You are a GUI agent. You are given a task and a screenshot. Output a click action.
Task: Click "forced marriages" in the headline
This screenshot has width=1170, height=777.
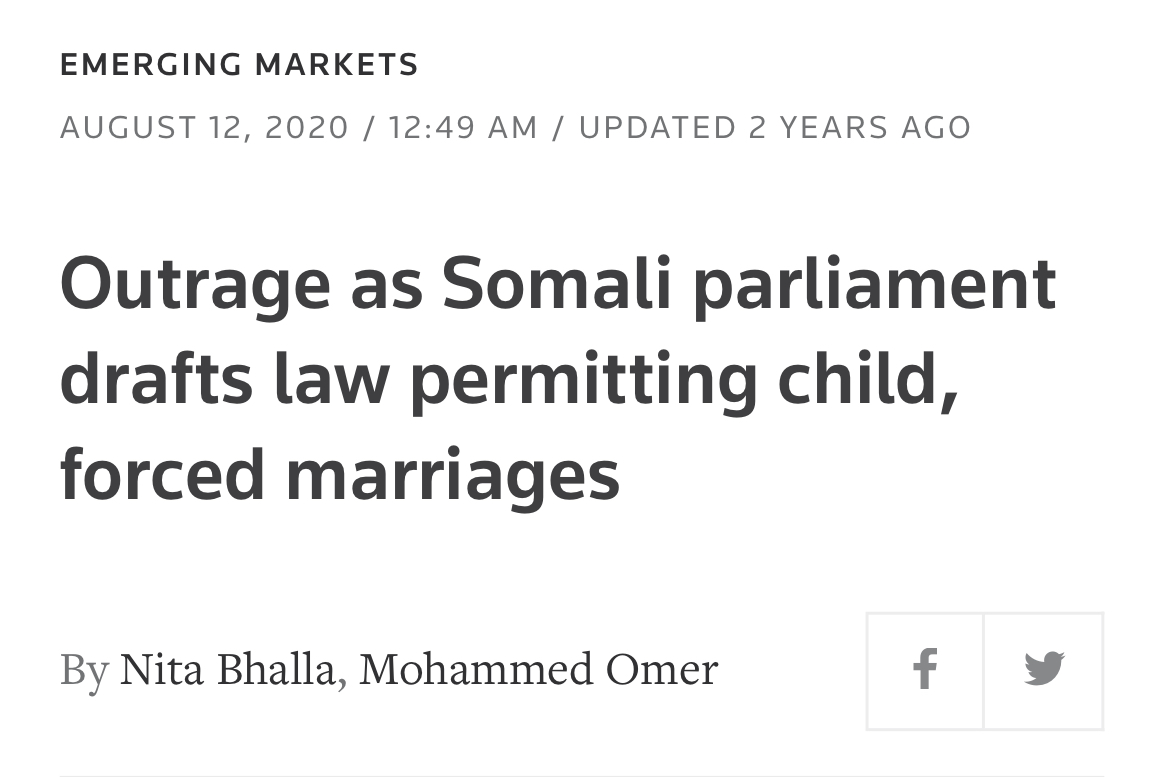click(340, 476)
